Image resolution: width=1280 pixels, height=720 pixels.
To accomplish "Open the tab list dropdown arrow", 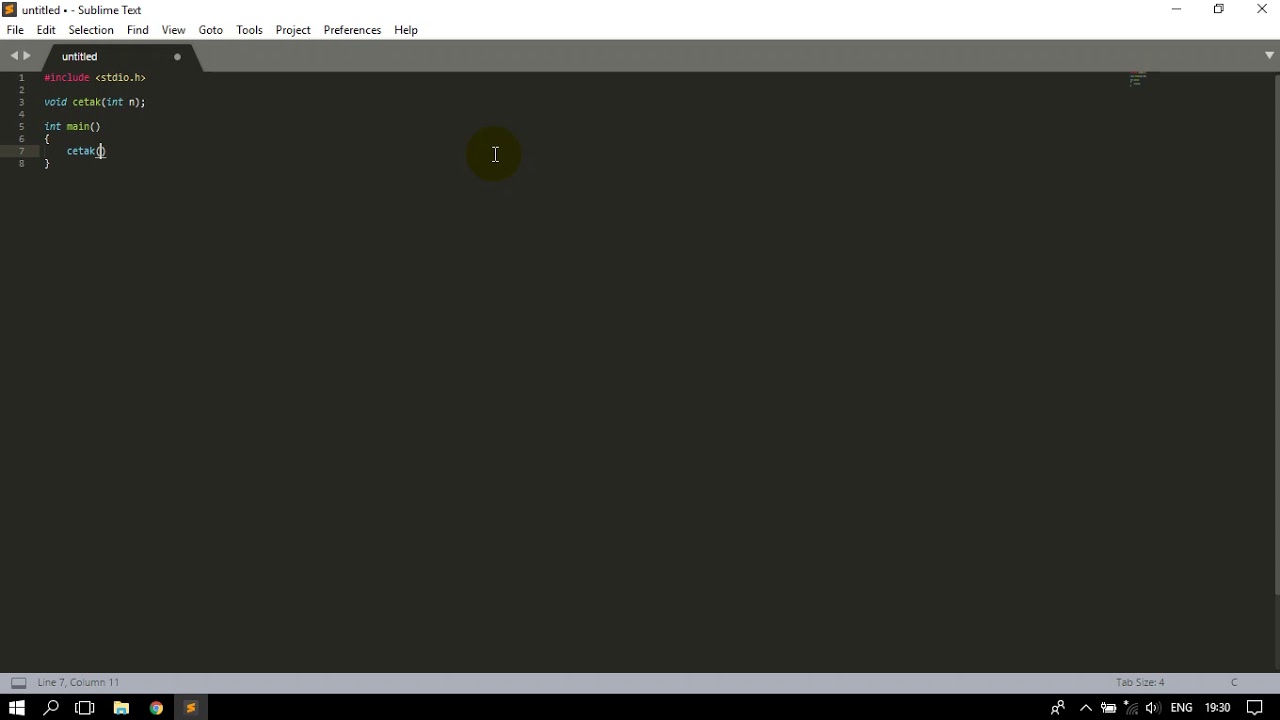I will (x=1269, y=56).
